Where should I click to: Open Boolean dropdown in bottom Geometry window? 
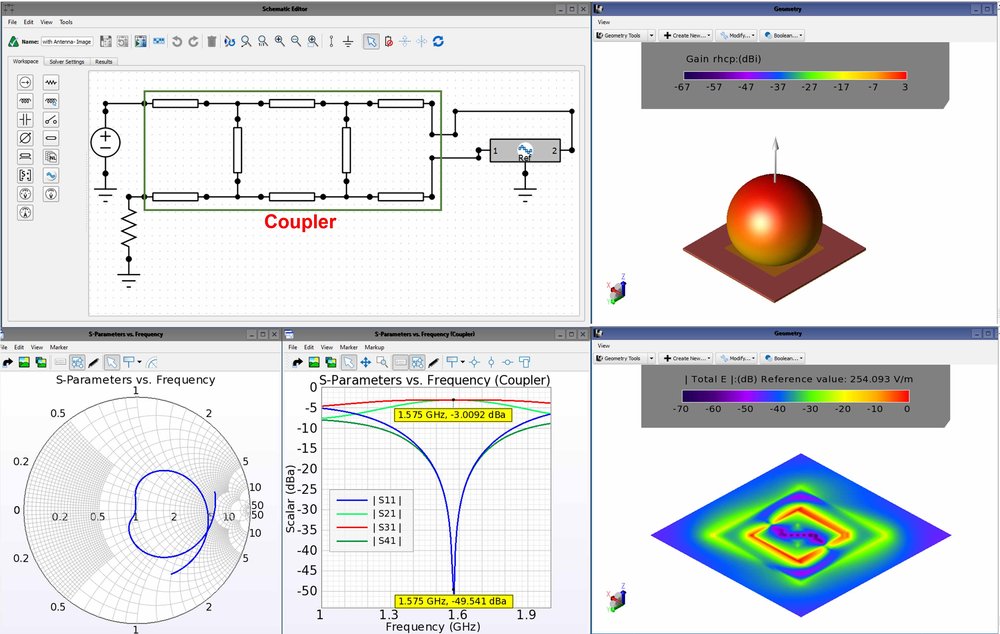point(783,358)
